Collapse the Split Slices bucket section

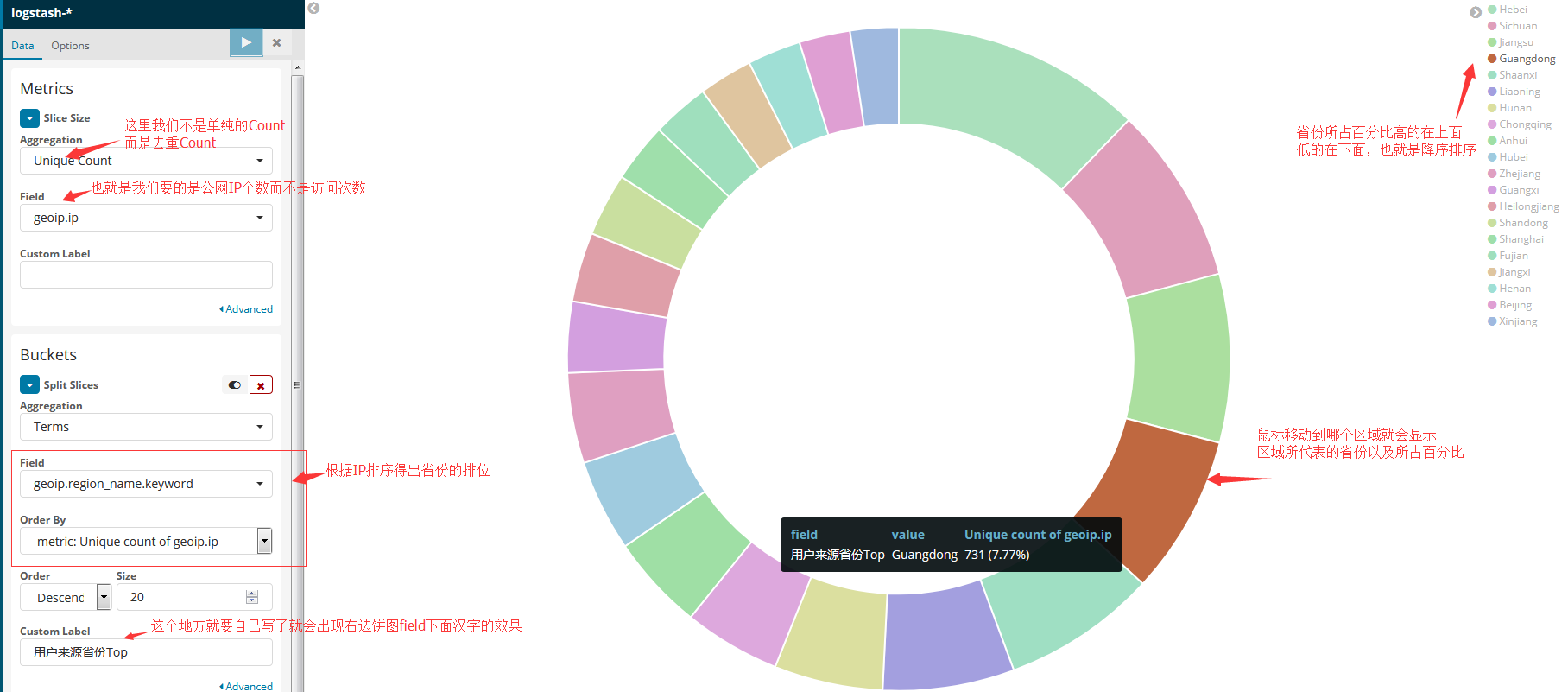(x=29, y=385)
